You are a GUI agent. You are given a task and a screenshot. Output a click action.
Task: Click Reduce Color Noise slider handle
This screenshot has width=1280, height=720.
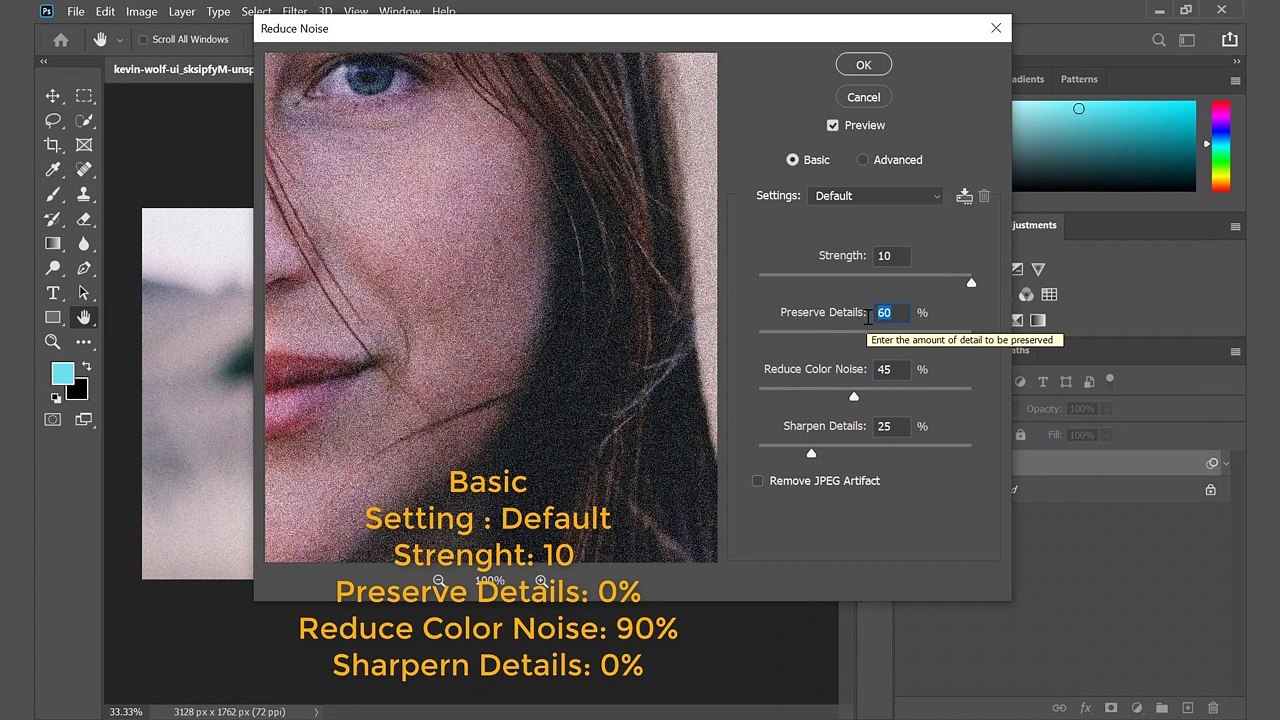pyautogui.click(x=854, y=397)
